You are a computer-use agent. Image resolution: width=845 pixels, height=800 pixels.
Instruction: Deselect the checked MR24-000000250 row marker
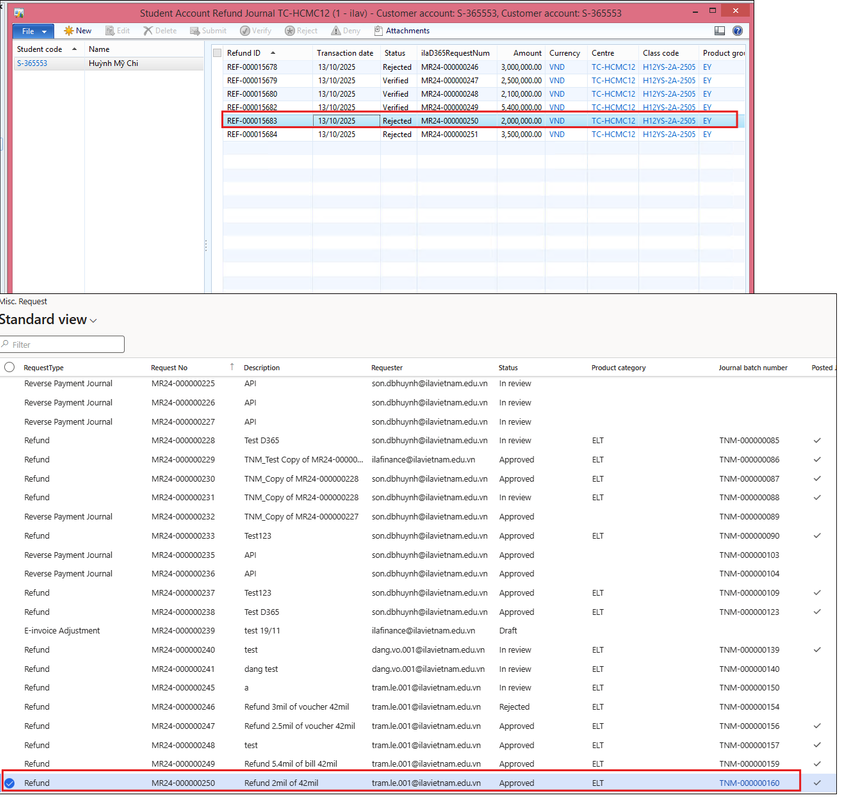pyautogui.click(x=10, y=783)
